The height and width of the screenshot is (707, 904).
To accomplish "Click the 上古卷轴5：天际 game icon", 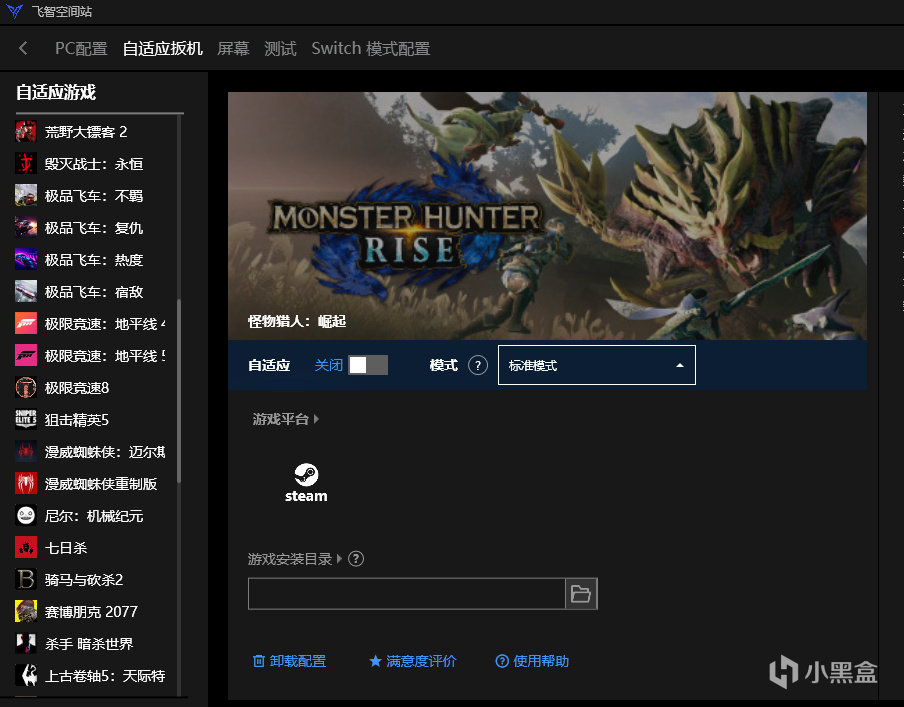I will pyautogui.click(x=26, y=675).
